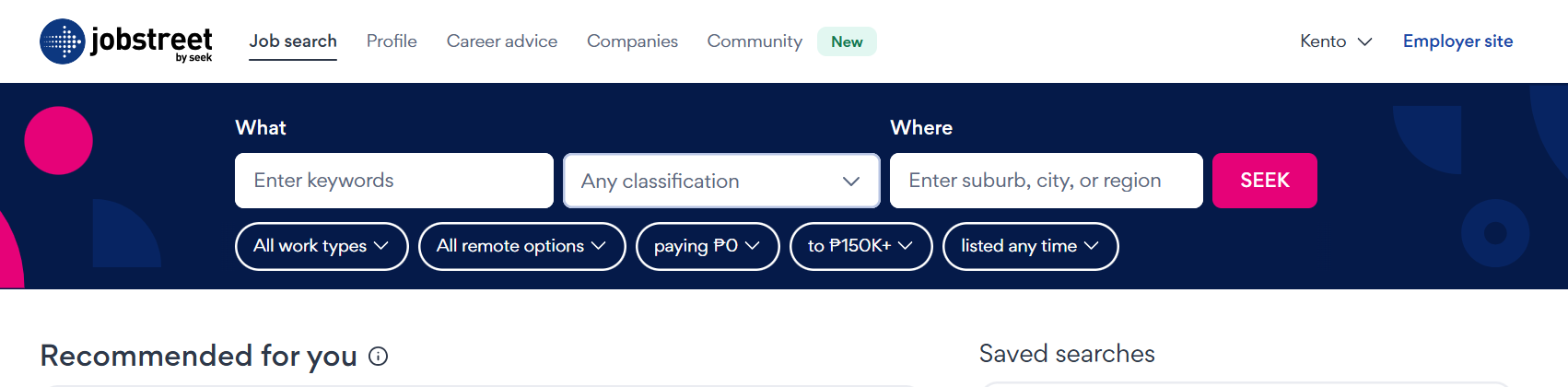Click the suburb, city, or region field

pyautogui.click(x=1046, y=181)
